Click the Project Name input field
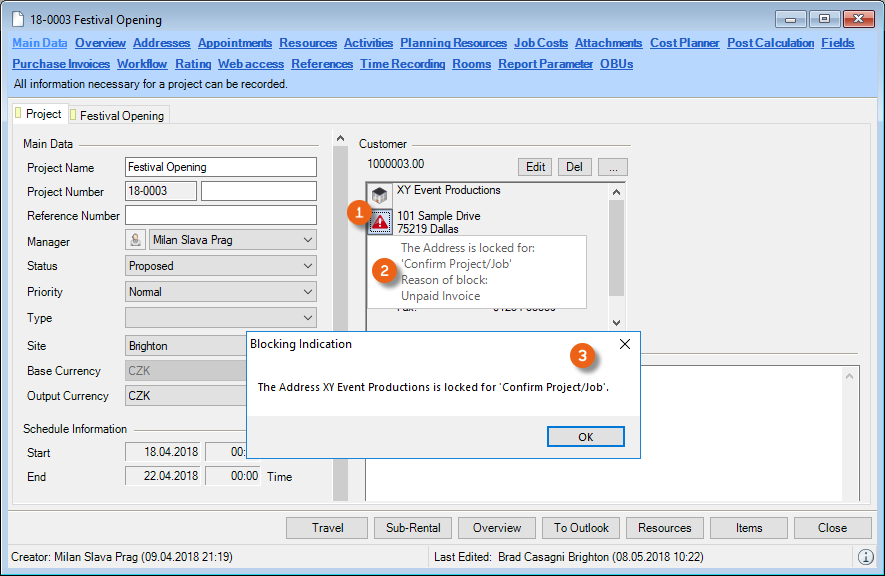The height and width of the screenshot is (576, 885). [220, 167]
